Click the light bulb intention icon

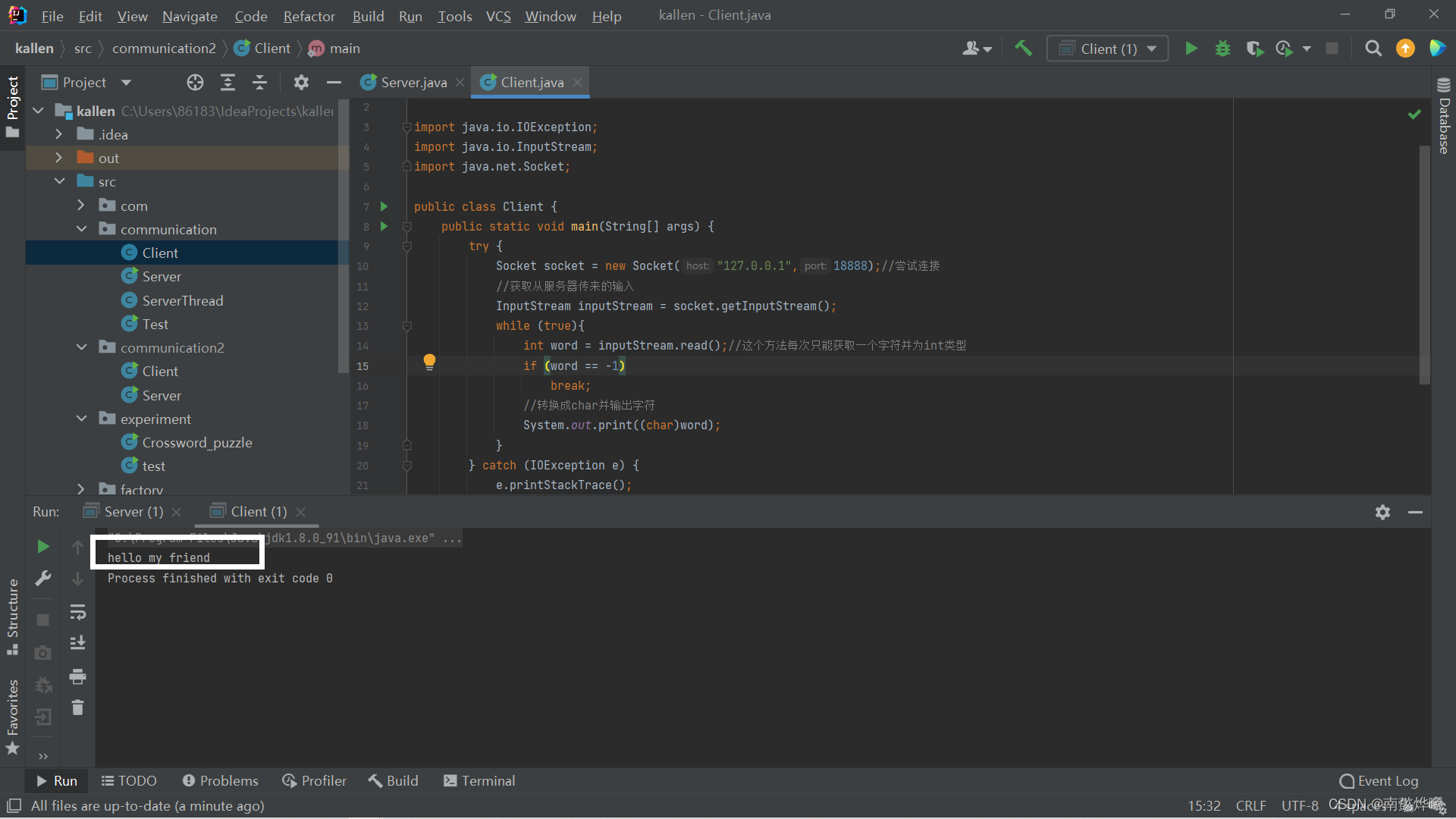429,362
